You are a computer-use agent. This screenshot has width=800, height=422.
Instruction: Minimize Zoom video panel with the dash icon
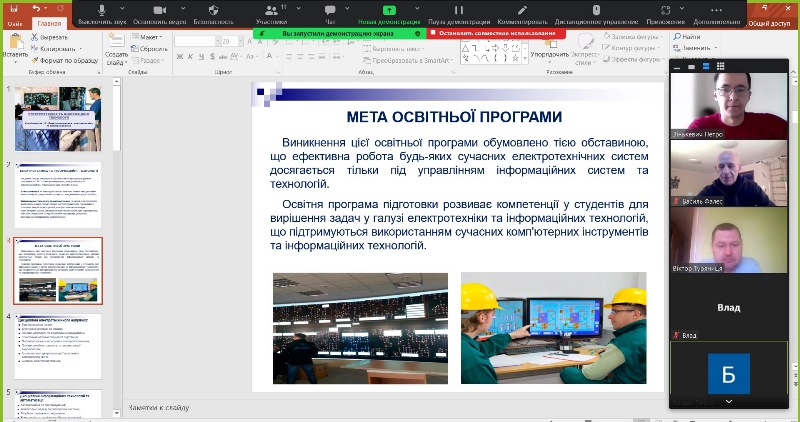677,67
